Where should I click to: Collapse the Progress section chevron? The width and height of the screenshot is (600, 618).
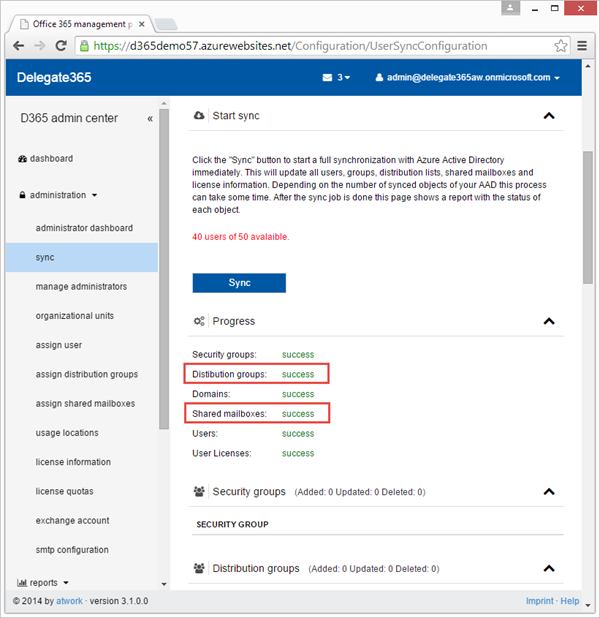(549, 321)
